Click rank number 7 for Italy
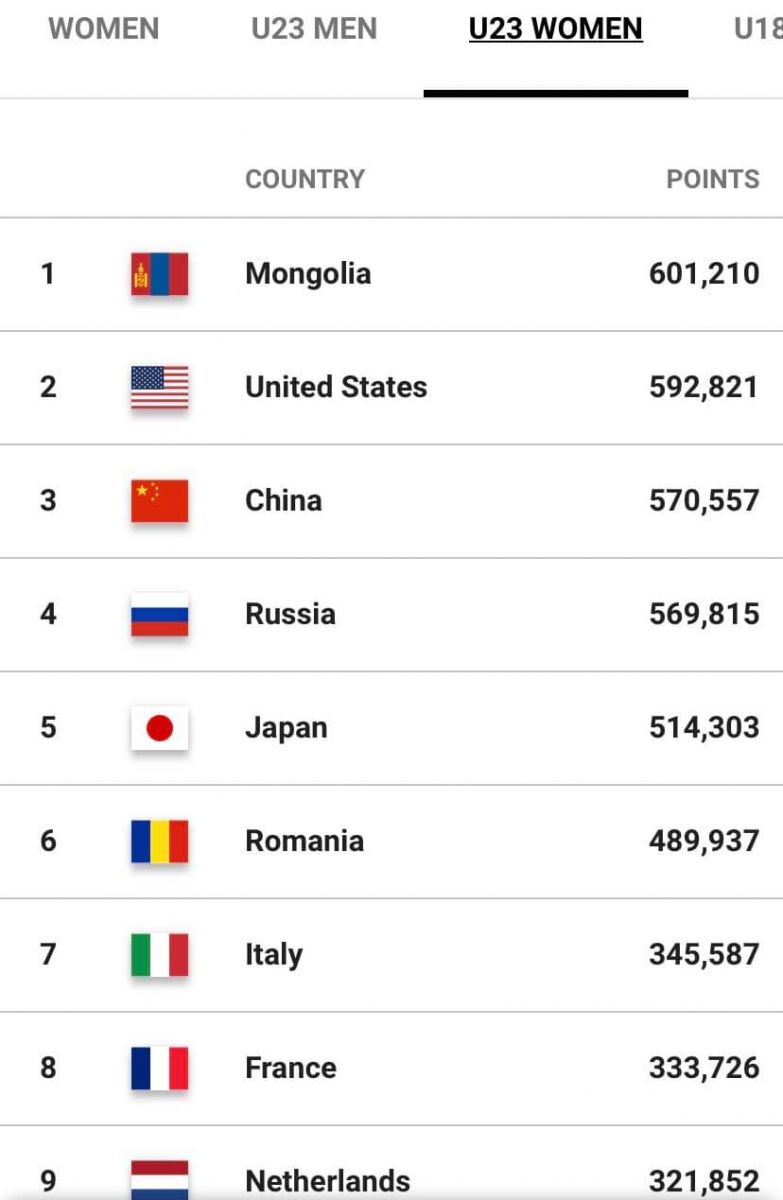The width and height of the screenshot is (783, 1200). point(48,954)
